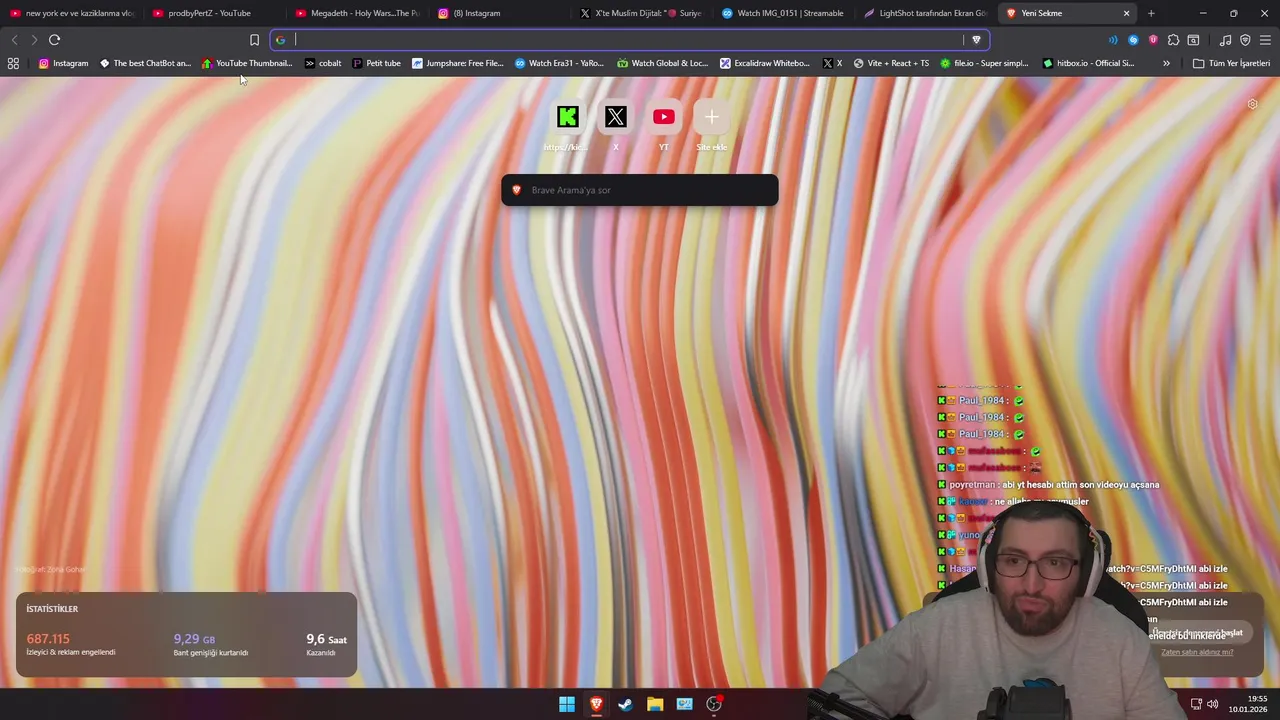Image resolution: width=1280 pixels, height=720 pixels.
Task: Switch to the X'te Muslim Dijital tab
Action: (x=644, y=13)
